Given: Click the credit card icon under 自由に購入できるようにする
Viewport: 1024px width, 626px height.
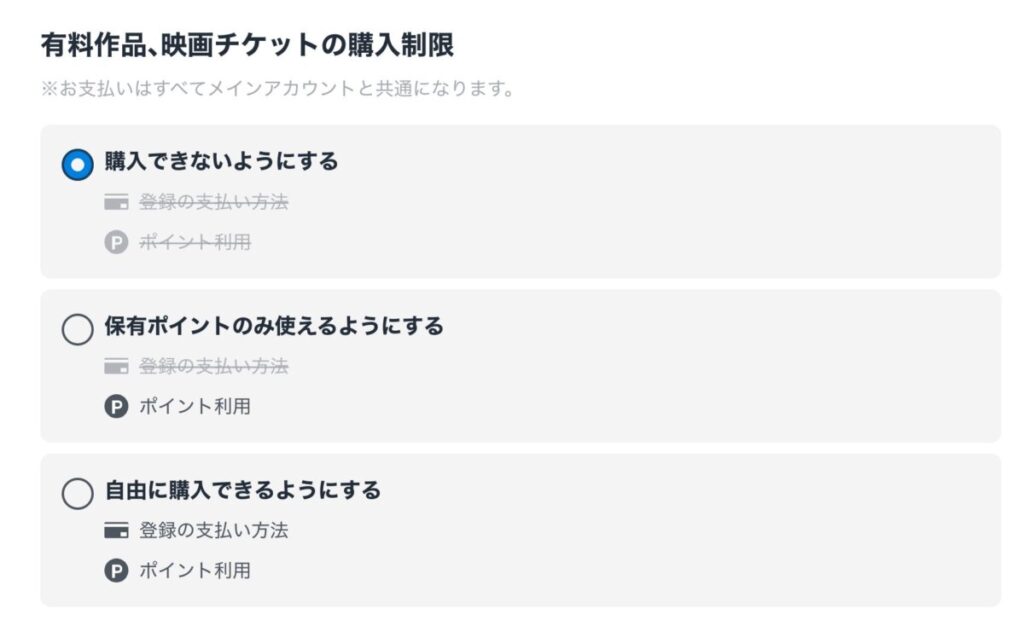Looking at the screenshot, I should pos(116,531).
